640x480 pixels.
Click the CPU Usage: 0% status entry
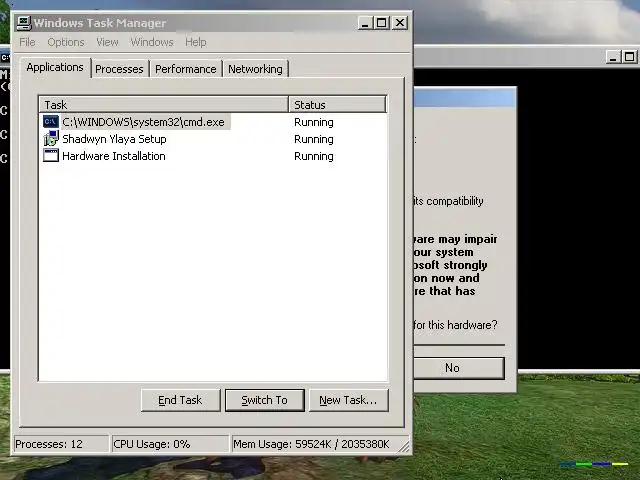pyautogui.click(x=170, y=444)
